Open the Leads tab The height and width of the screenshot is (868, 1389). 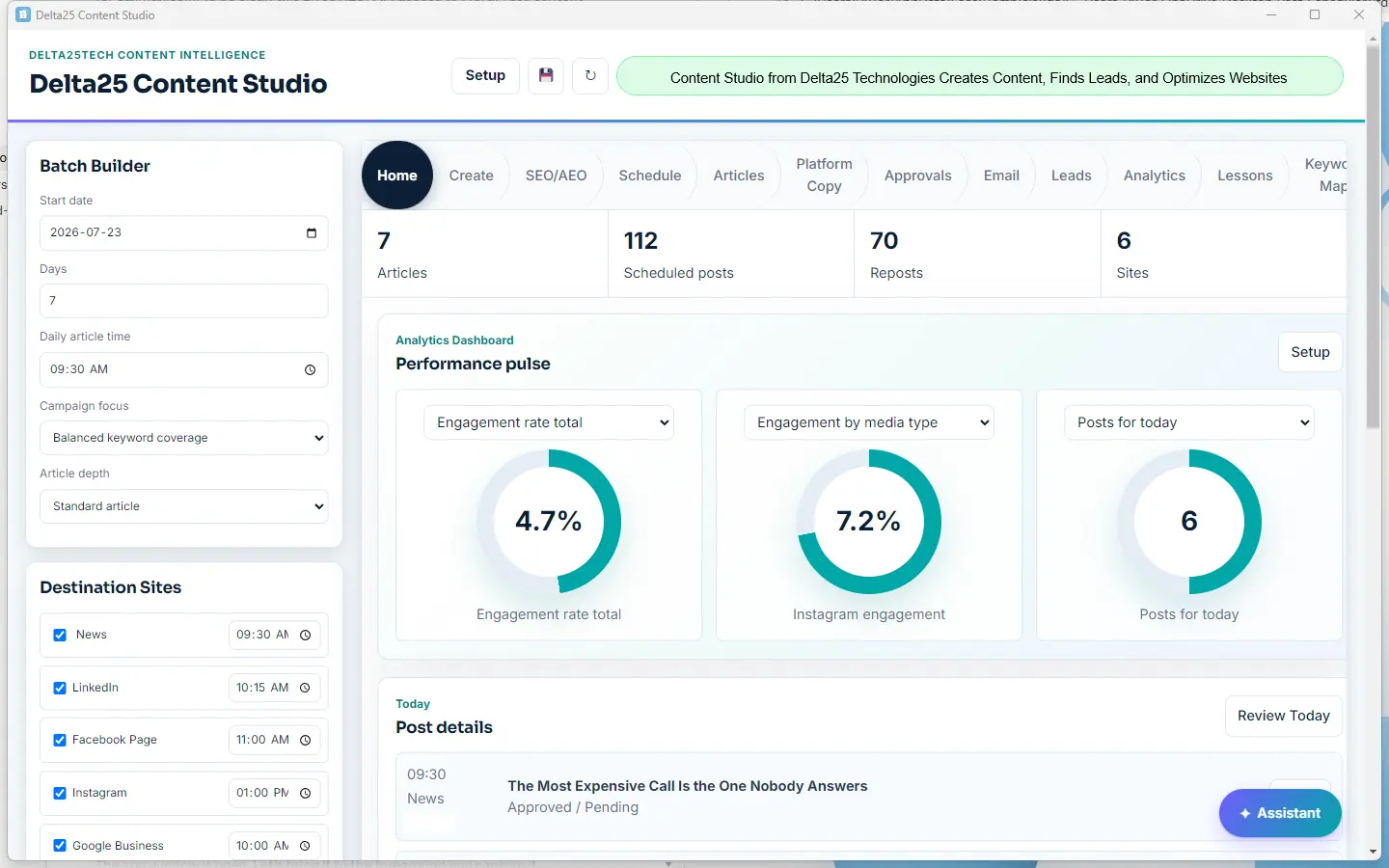[1071, 176]
